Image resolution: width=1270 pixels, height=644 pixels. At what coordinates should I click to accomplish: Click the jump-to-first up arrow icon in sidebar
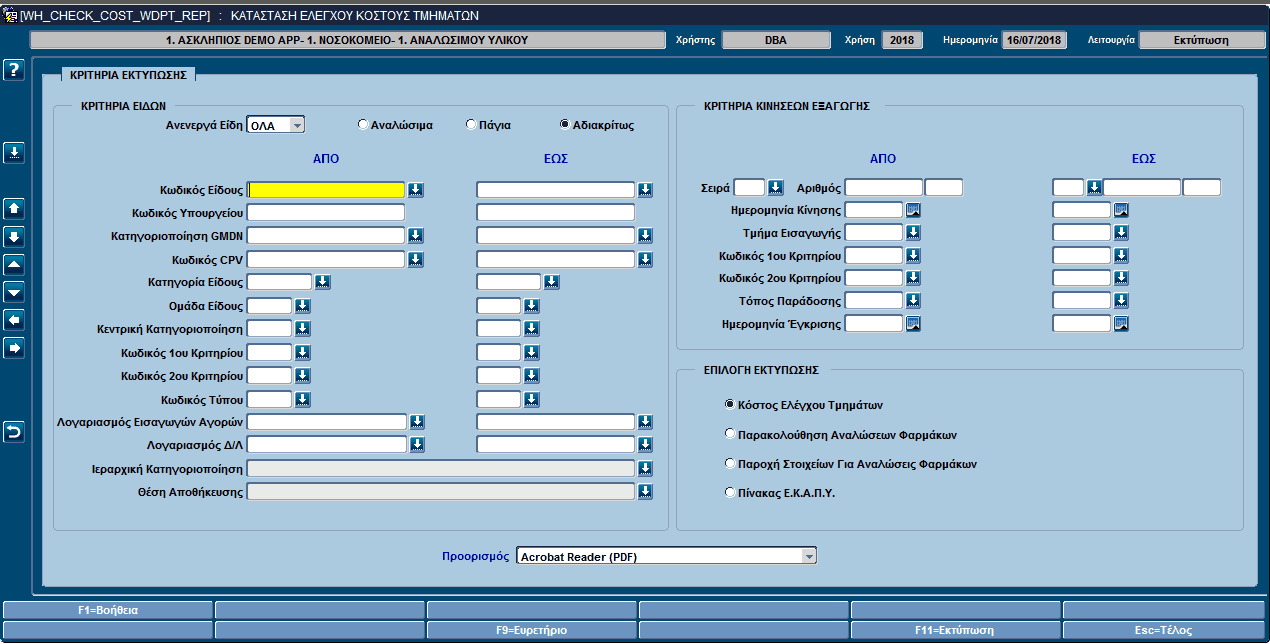coord(14,209)
